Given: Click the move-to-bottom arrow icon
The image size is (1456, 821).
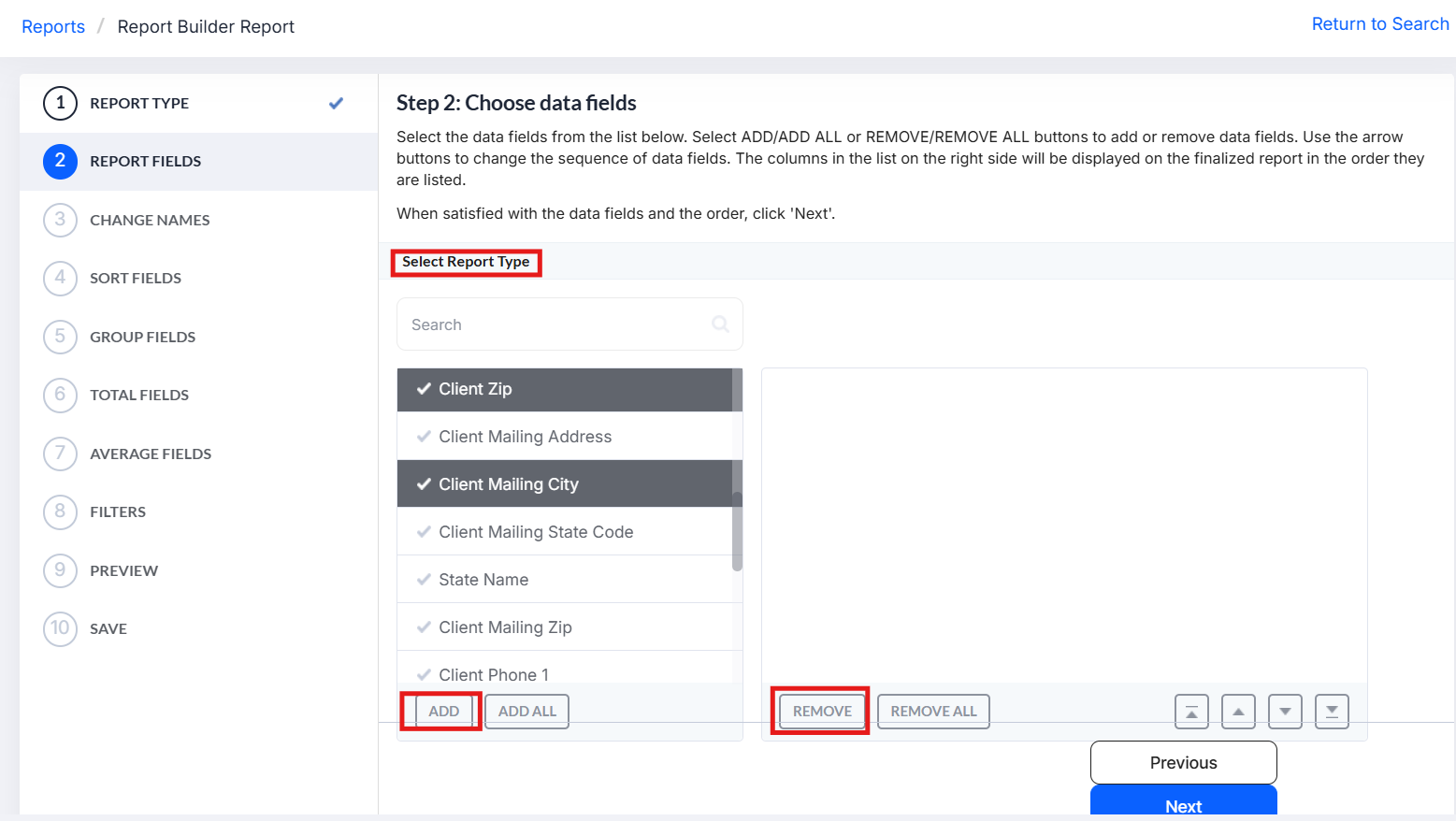Looking at the screenshot, I should pyautogui.click(x=1332, y=712).
